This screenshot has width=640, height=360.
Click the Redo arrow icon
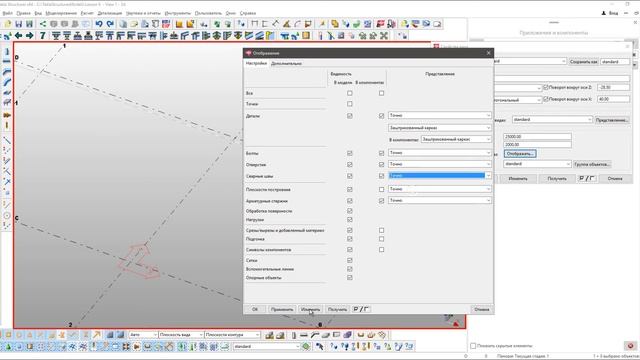[110, 24]
